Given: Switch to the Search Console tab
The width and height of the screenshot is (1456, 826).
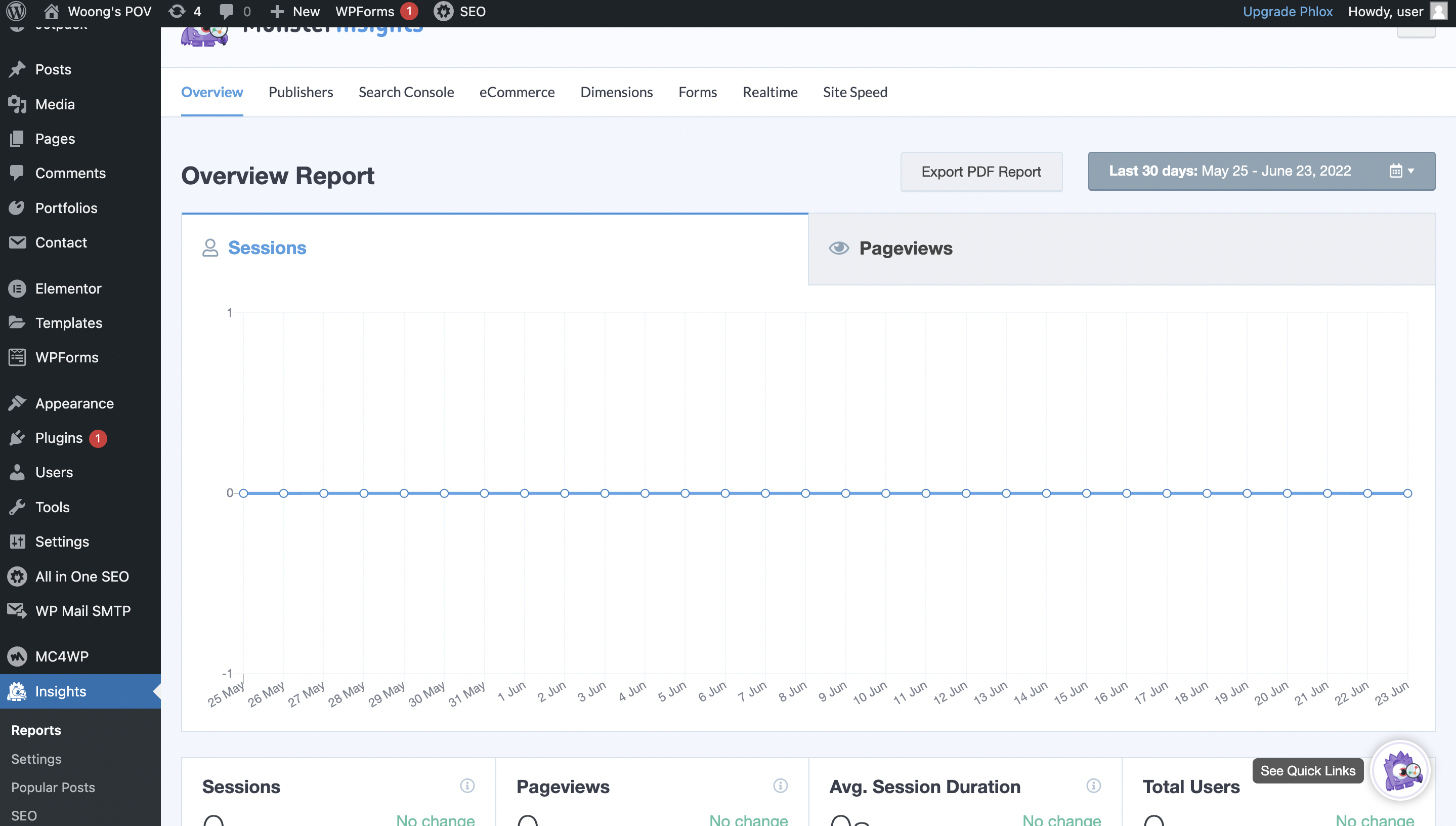Looking at the screenshot, I should tap(406, 92).
